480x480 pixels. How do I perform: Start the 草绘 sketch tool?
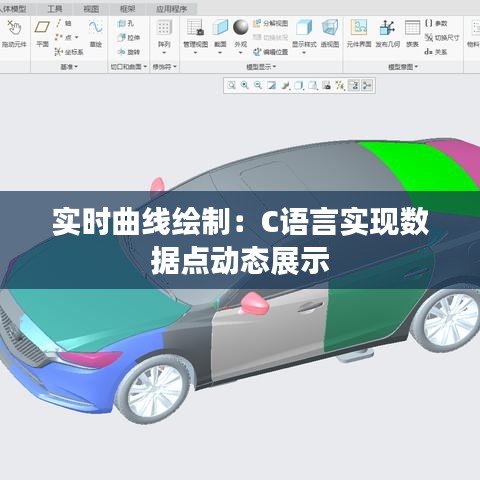click(96, 33)
